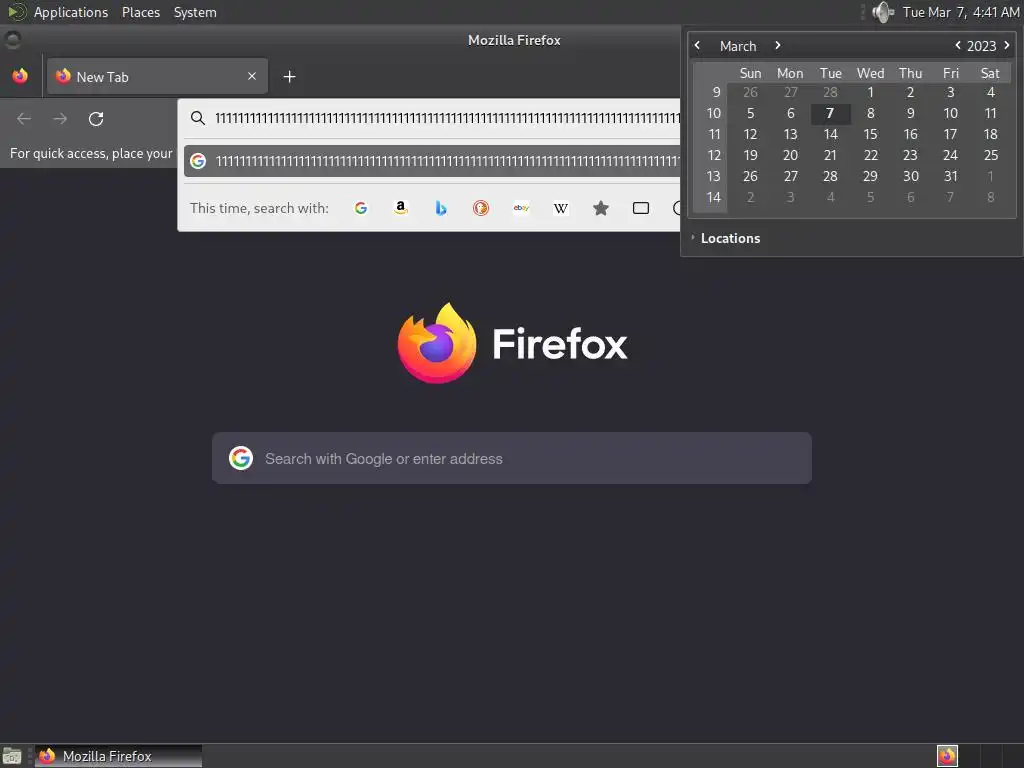Screen dimensions: 1024x768
Task: Click the Firefox tray icon in bottom panel
Action: tap(947, 756)
